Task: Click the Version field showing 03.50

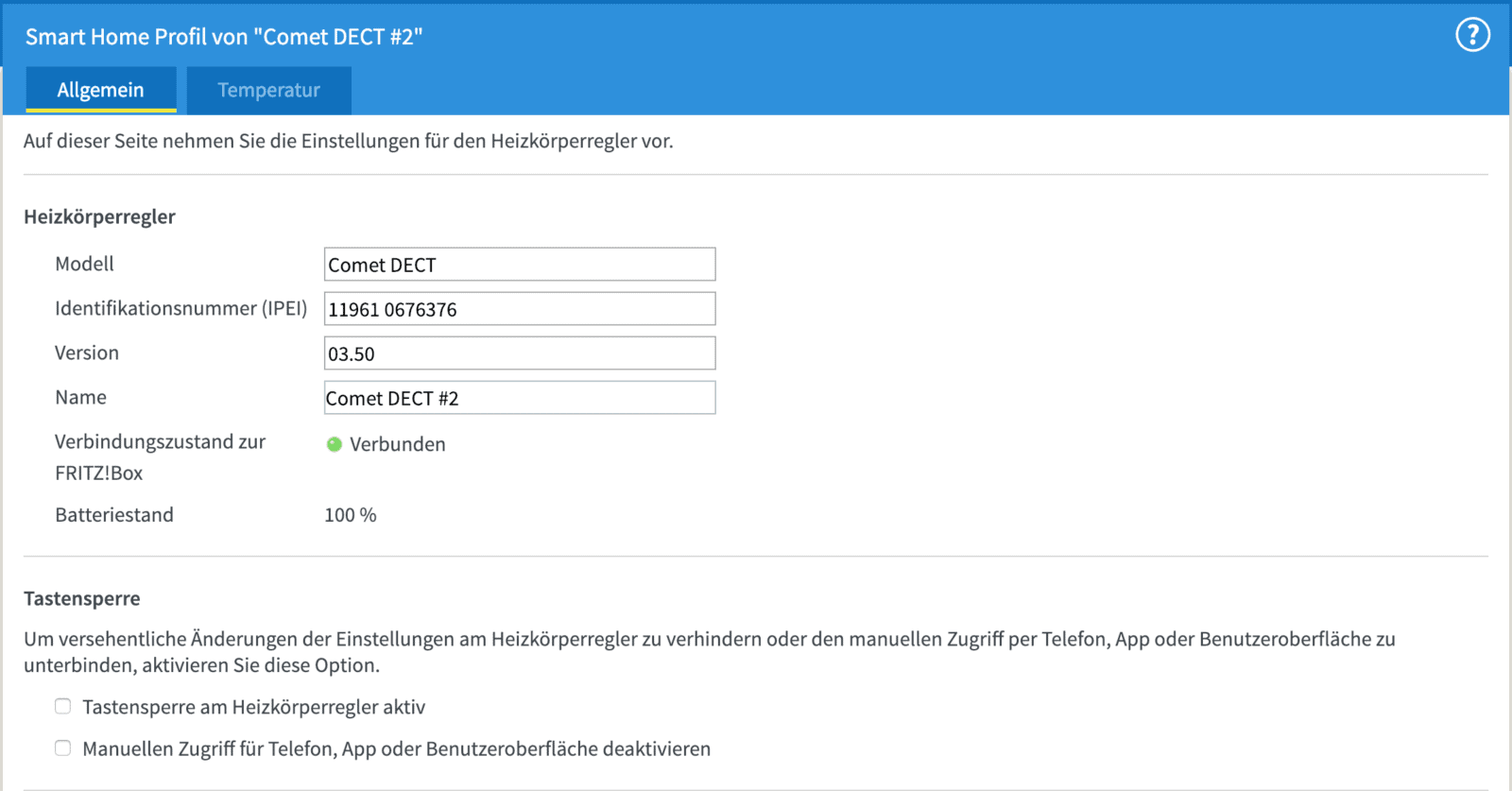Action: click(519, 353)
